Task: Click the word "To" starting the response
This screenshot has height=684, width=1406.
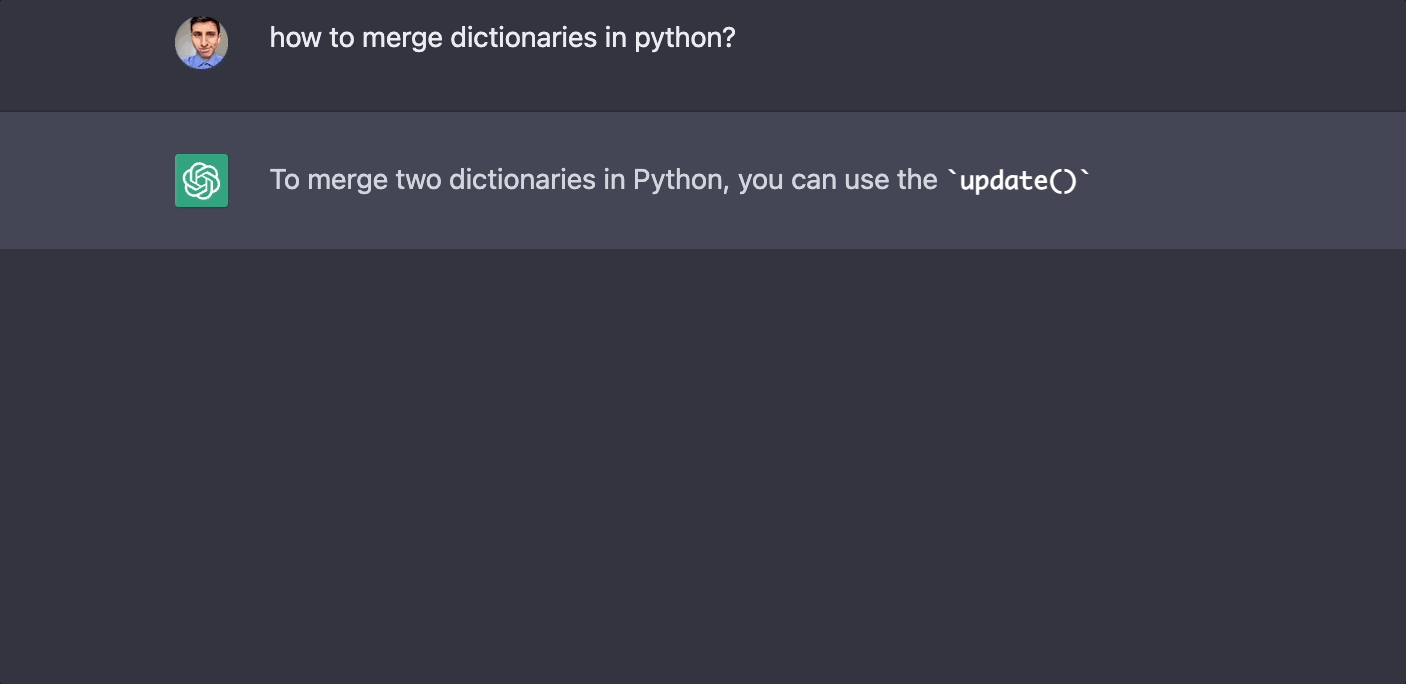Action: 284,180
